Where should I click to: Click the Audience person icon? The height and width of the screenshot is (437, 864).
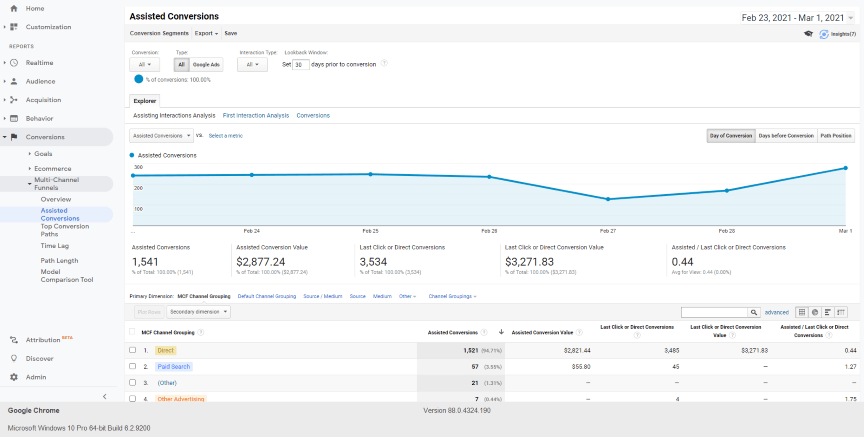coord(14,82)
